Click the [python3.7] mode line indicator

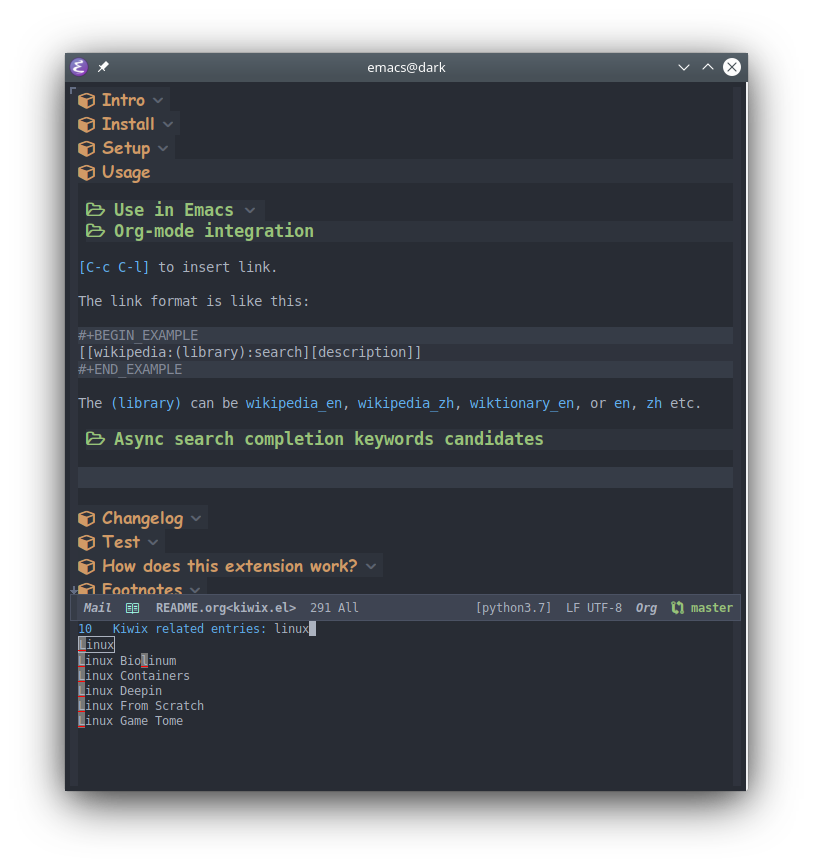(514, 608)
